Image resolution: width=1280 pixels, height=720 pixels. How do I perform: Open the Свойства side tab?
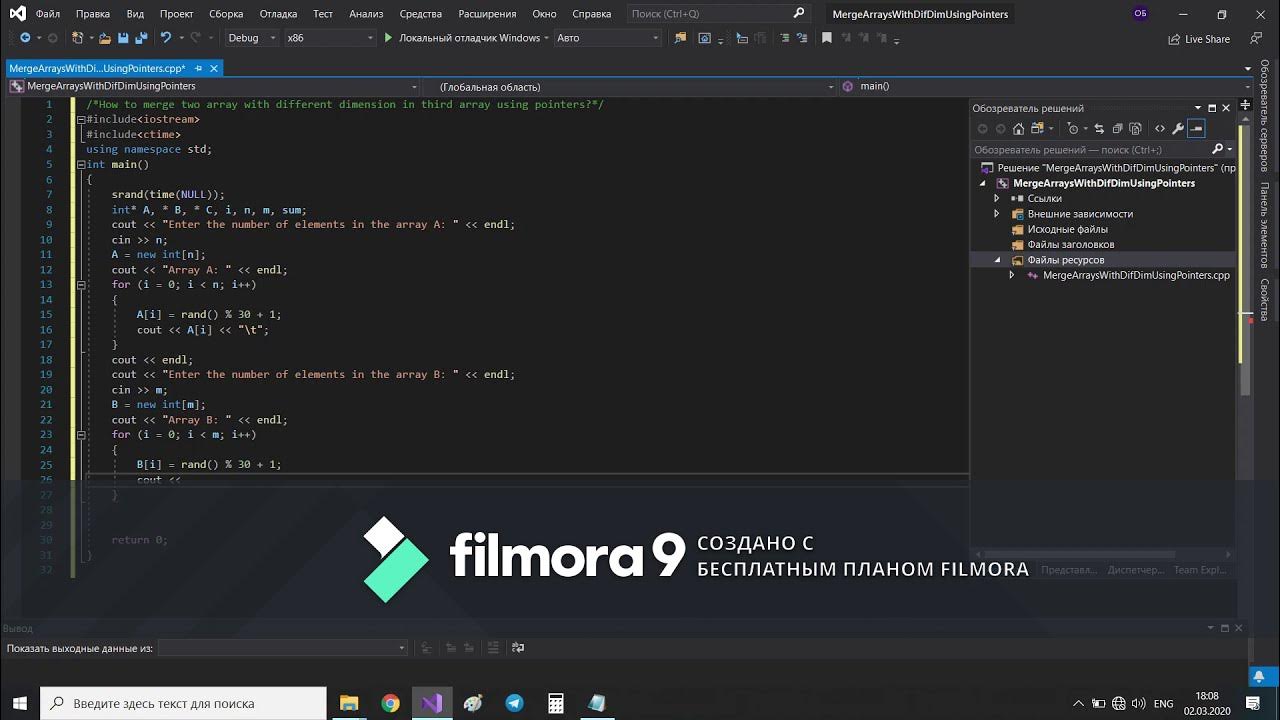pos(1264,299)
